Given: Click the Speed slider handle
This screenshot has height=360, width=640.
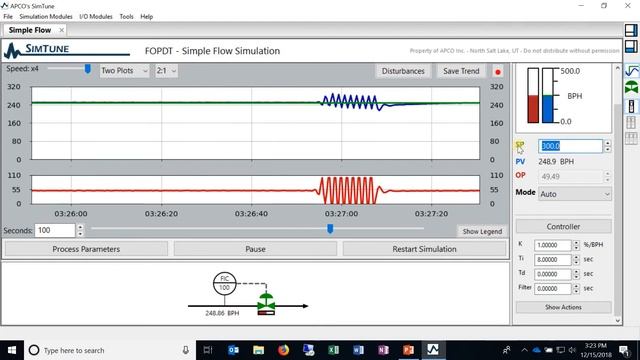Looking at the screenshot, I should pos(87,69).
